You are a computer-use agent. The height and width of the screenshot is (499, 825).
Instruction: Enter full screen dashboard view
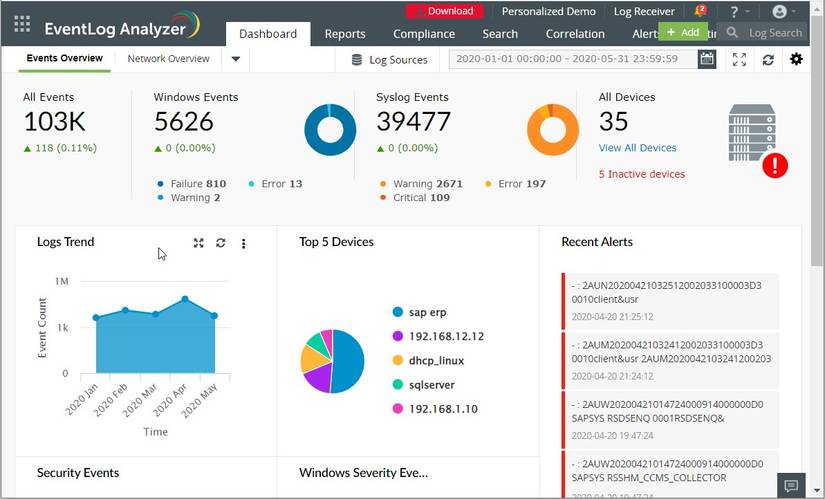point(739,59)
